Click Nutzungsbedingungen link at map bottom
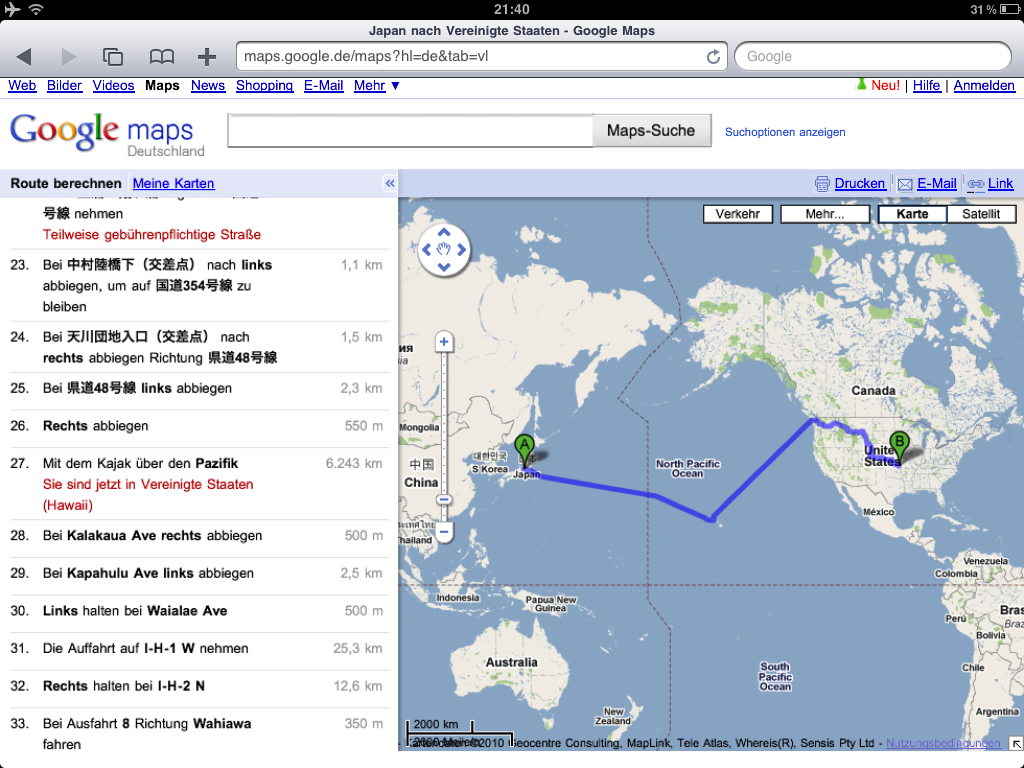 [x=943, y=743]
